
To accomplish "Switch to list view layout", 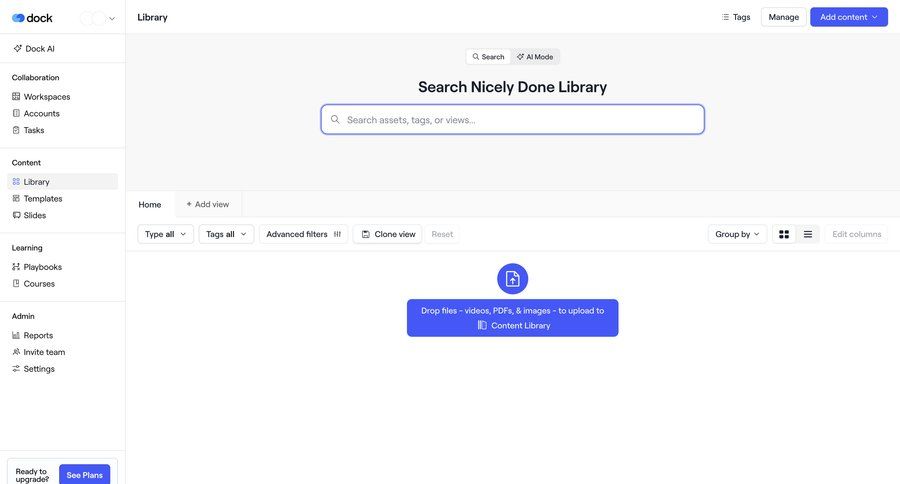I will click(808, 234).
